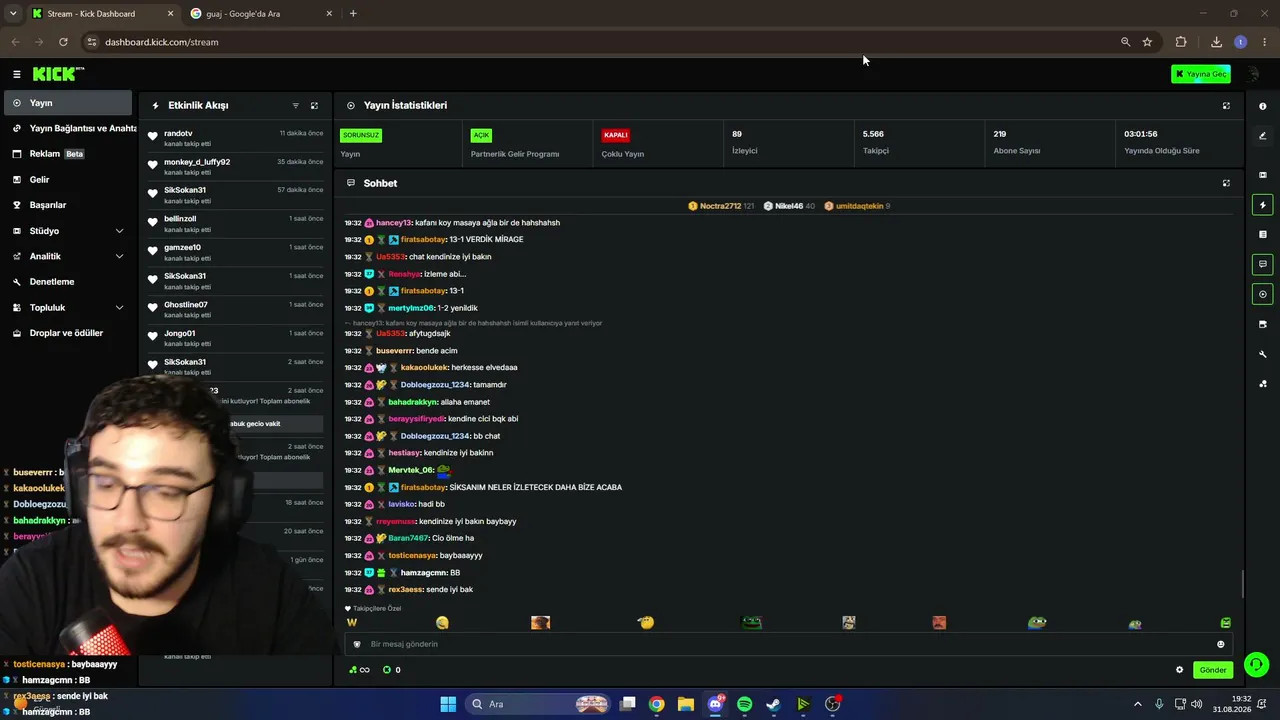Select Yayın in the sidebar
This screenshot has width=1280, height=720.
click(x=68, y=103)
